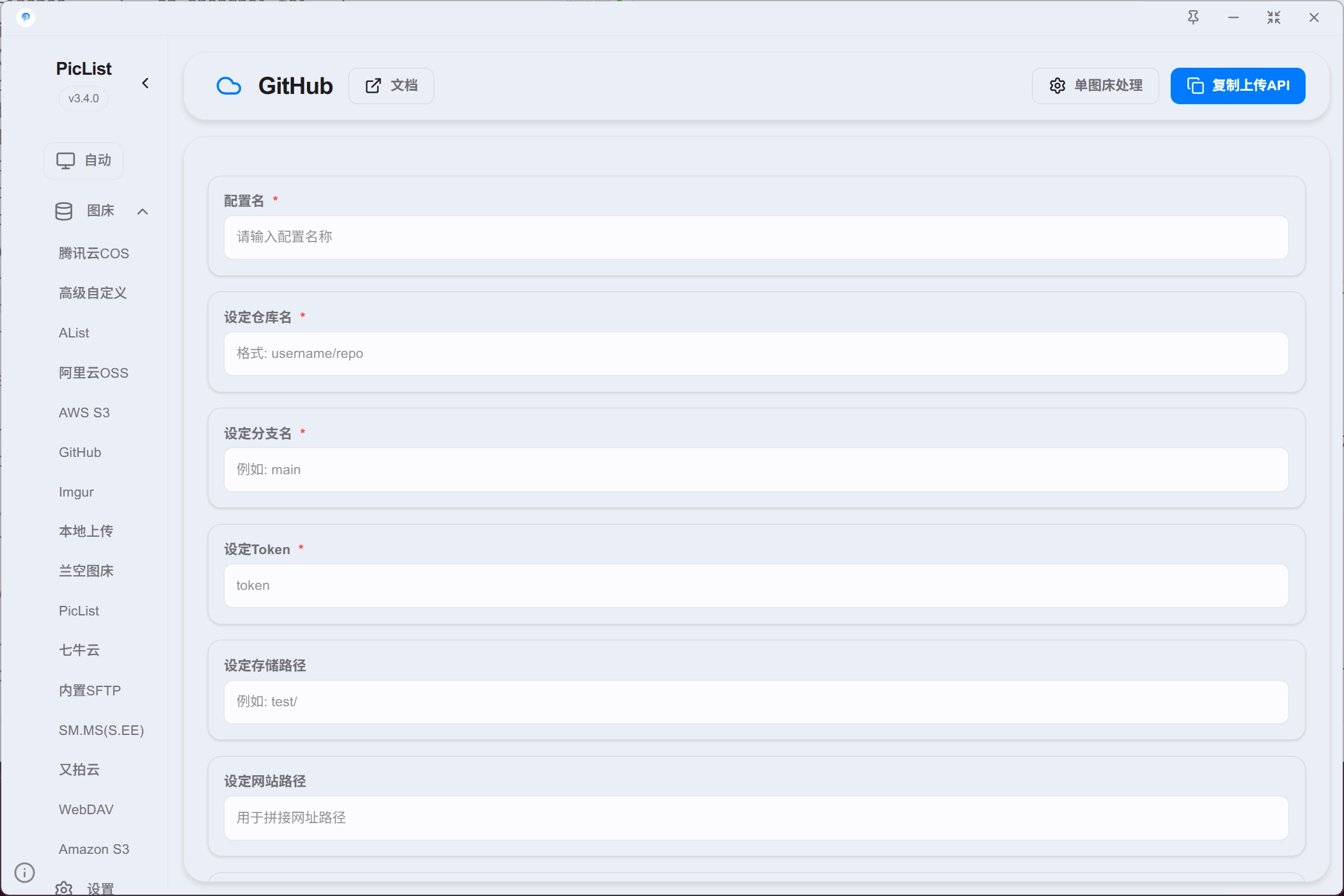Focus the 设定仓库名 input field
Screen dimensions: 1344x896
[x=756, y=353]
